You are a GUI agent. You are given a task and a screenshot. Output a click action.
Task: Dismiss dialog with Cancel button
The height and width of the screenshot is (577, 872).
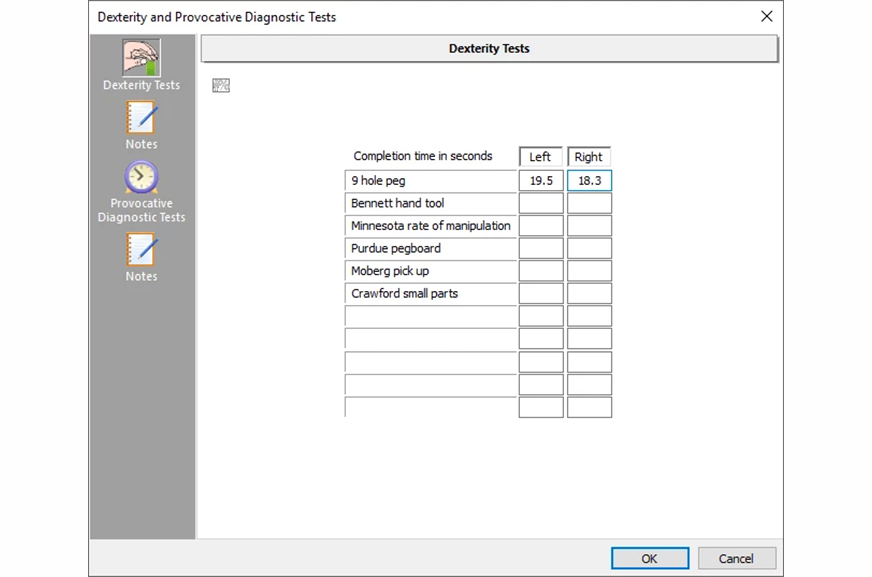click(736, 558)
